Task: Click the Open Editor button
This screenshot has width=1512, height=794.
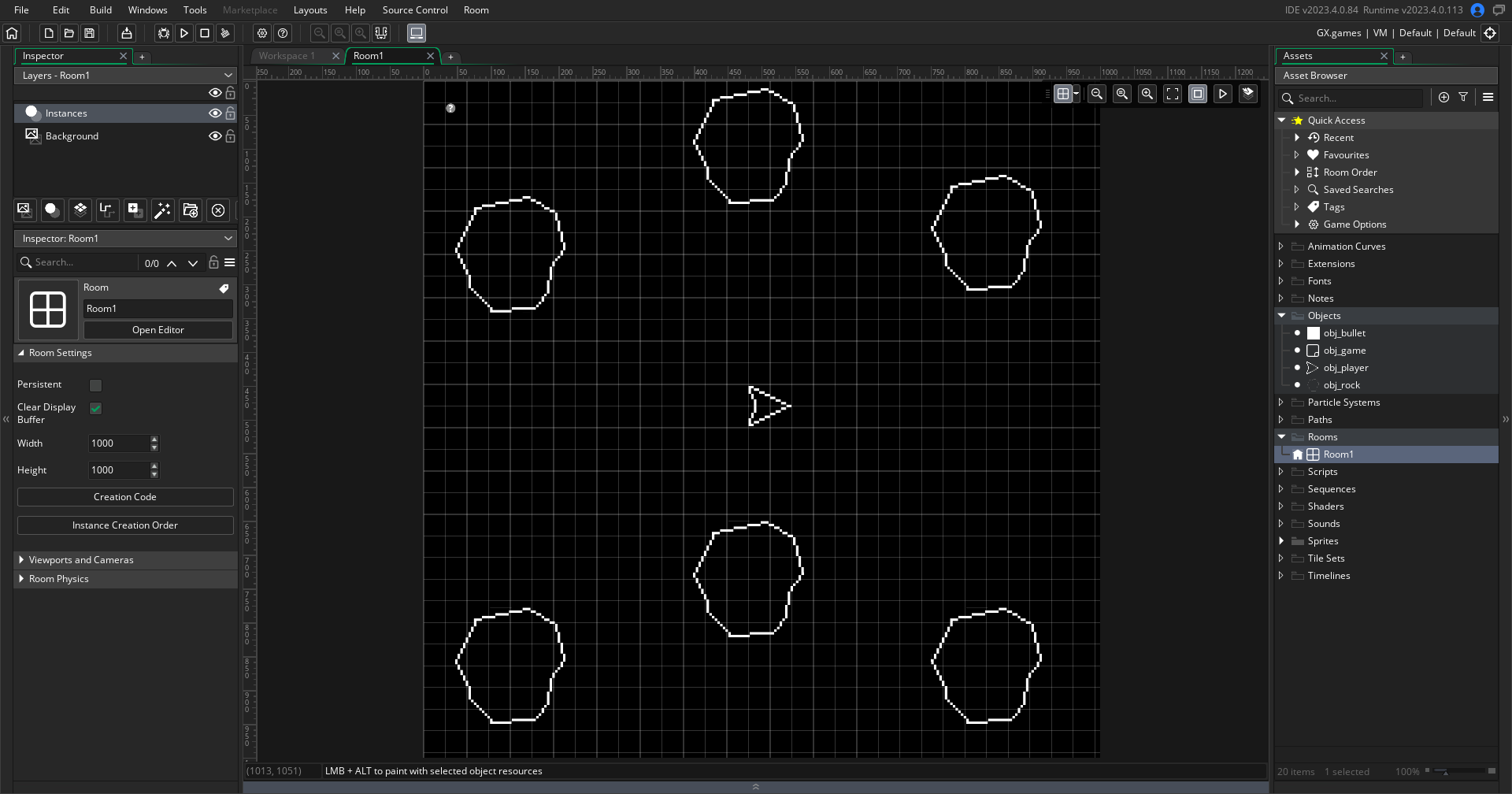Action: coord(157,329)
